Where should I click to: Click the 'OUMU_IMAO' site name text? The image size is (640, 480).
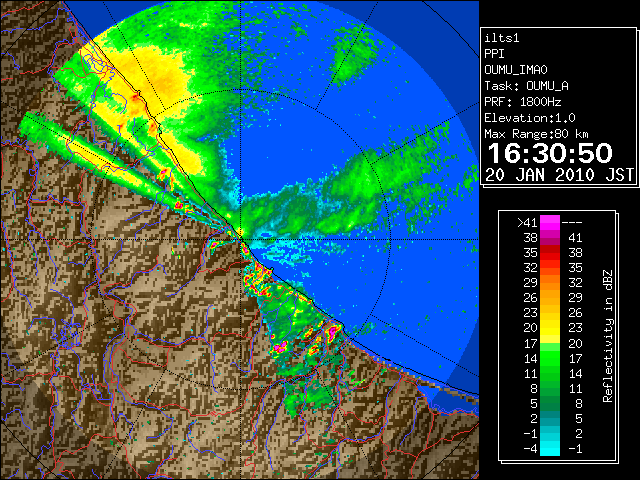[x=516, y=70]
